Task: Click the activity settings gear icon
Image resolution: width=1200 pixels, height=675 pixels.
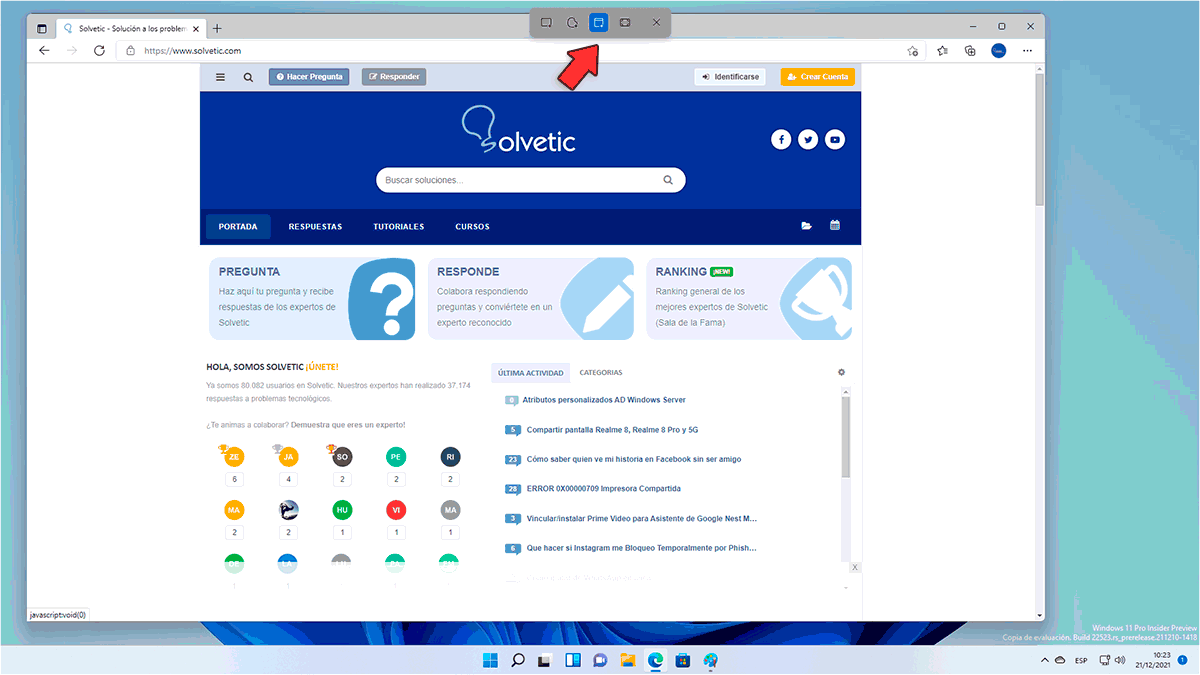Action: (841, 373)
